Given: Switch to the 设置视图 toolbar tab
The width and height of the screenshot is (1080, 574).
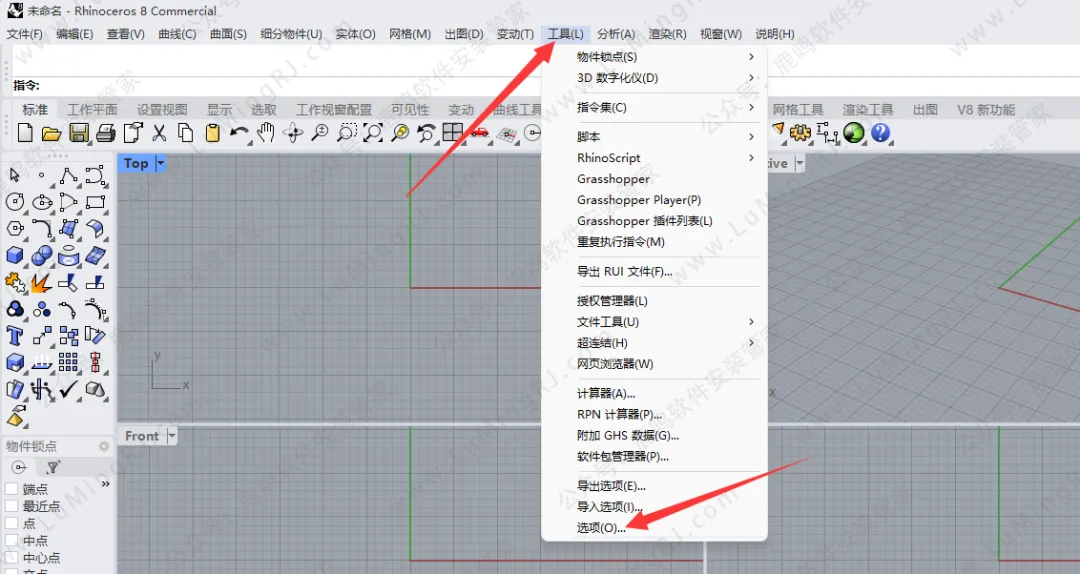Looking at the screenshot, I should 162,110.
